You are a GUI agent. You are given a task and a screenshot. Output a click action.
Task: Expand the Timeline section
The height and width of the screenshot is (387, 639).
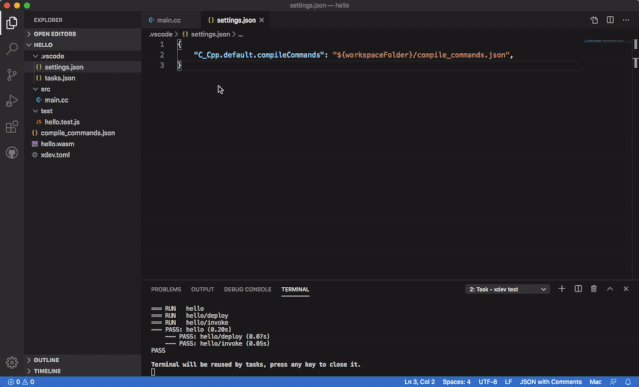83,371
